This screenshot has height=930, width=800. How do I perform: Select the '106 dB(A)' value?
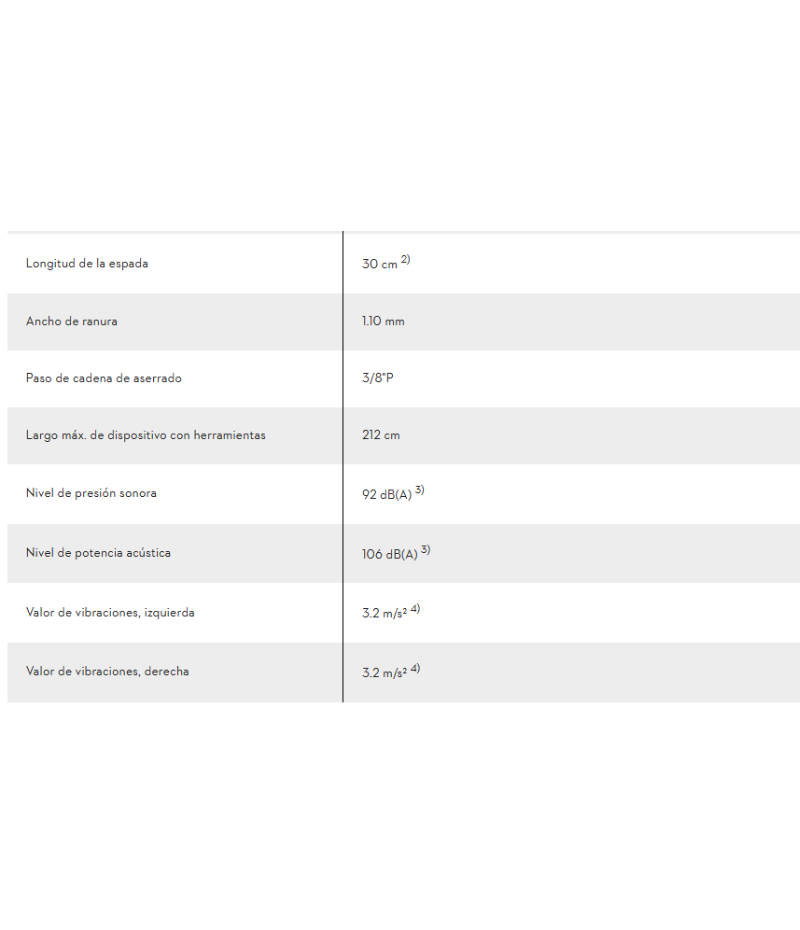pyautogui.click(x=390, y=555)
